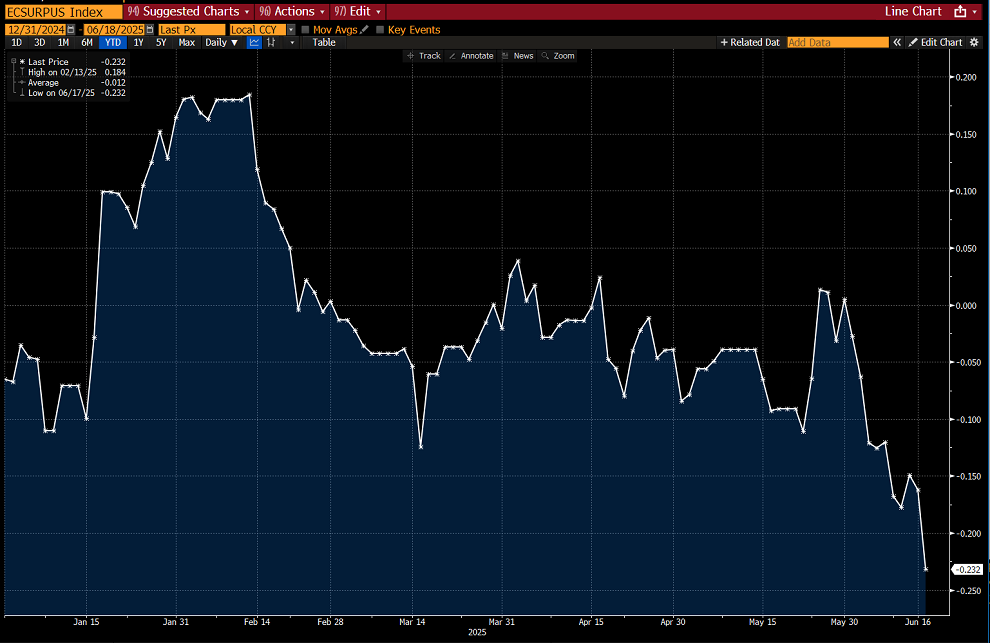Activate the chart Zoom tool
The width and height of the screenshot is (990, 643).
[558, 56]
